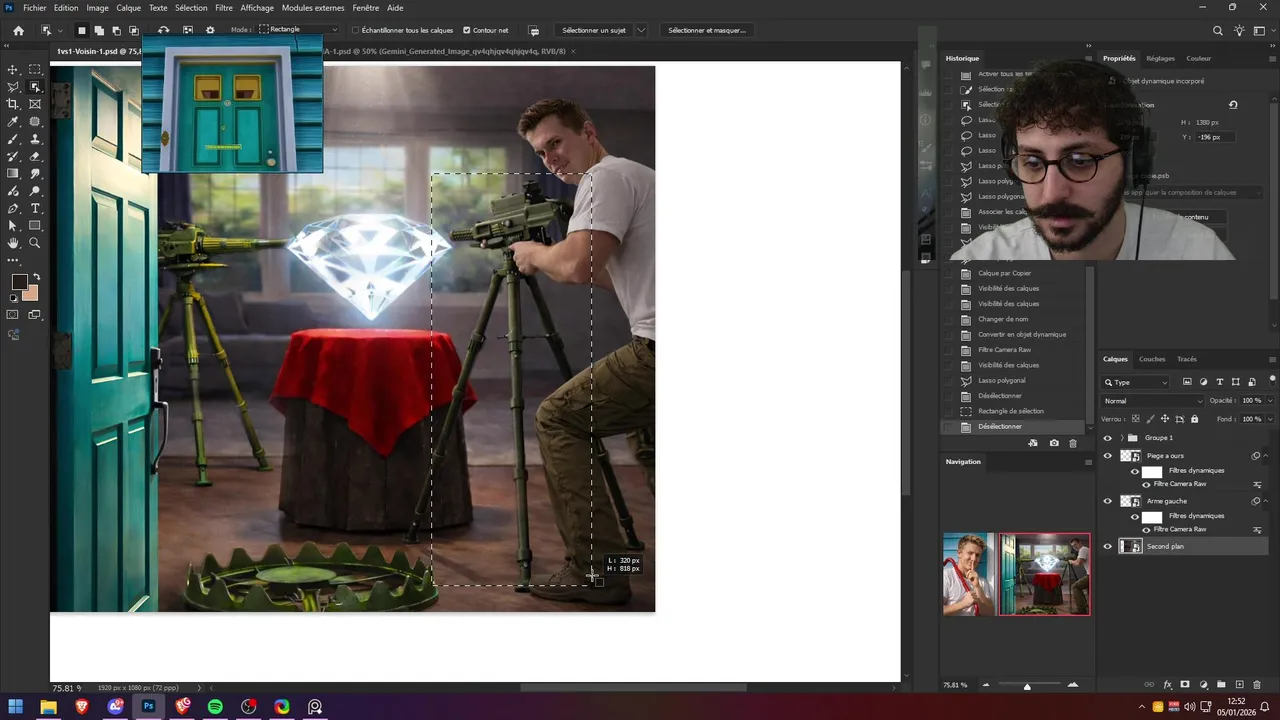The width and height of the screenshot is (1280, 720).
Task: Open the layer Type filter dropdown
Action: [x=1135, y=382]
